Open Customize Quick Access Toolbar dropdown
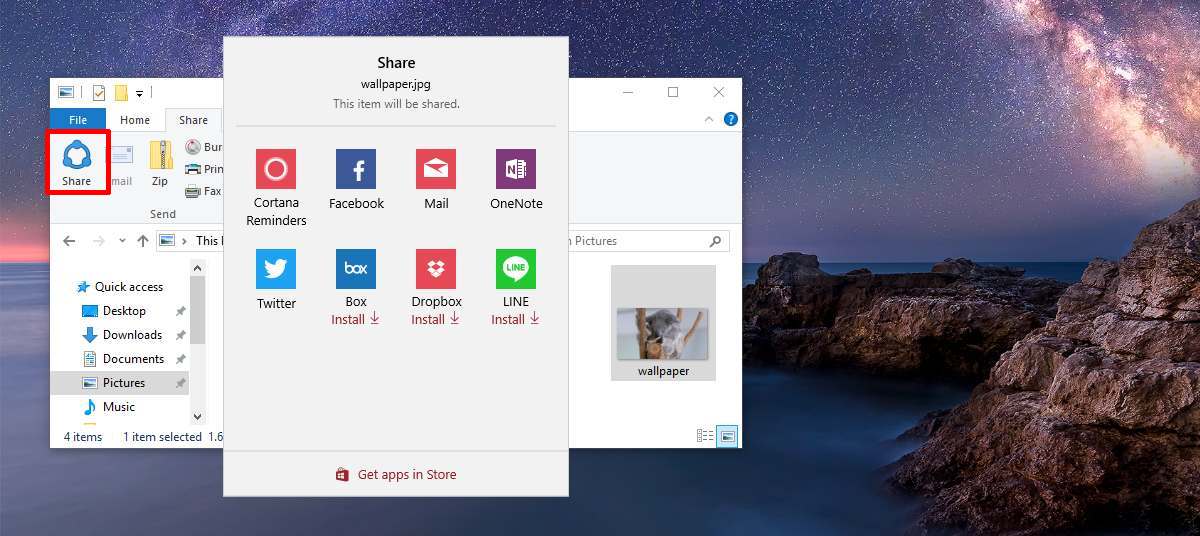 [x=139, y=93]
